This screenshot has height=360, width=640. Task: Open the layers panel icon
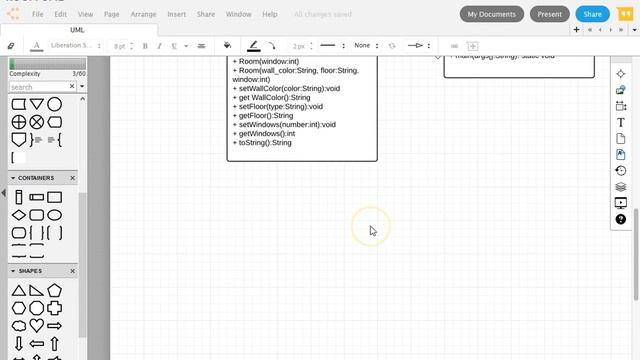[x=620, y=187]
